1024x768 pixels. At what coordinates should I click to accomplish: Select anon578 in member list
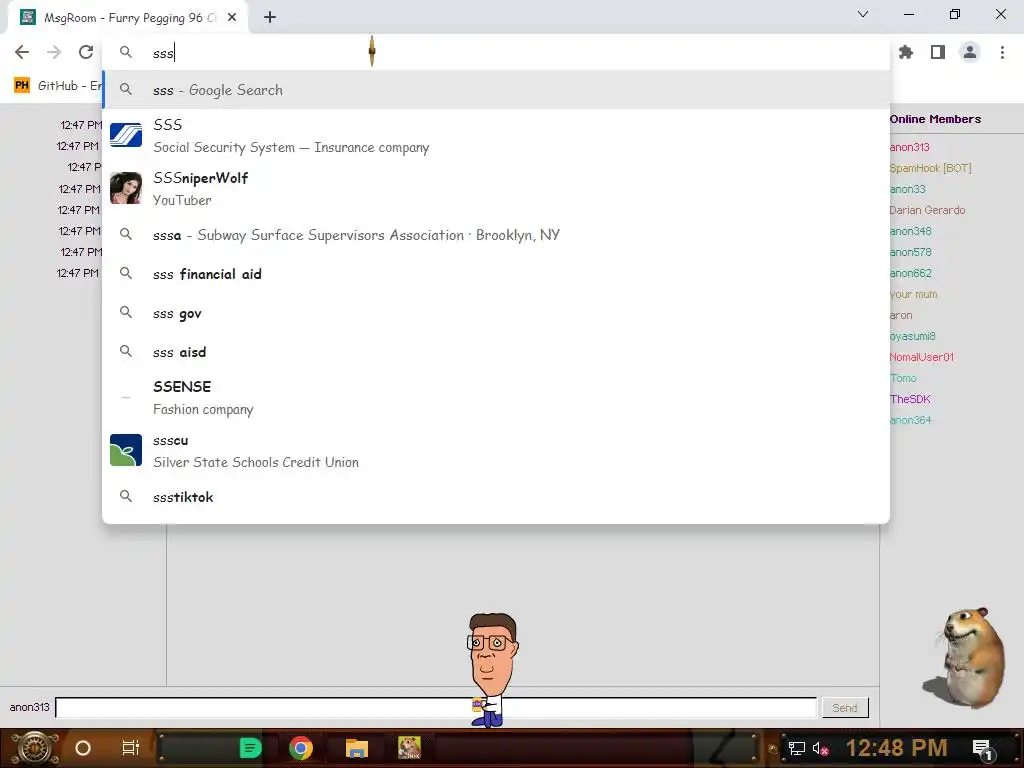pos(910,252)
